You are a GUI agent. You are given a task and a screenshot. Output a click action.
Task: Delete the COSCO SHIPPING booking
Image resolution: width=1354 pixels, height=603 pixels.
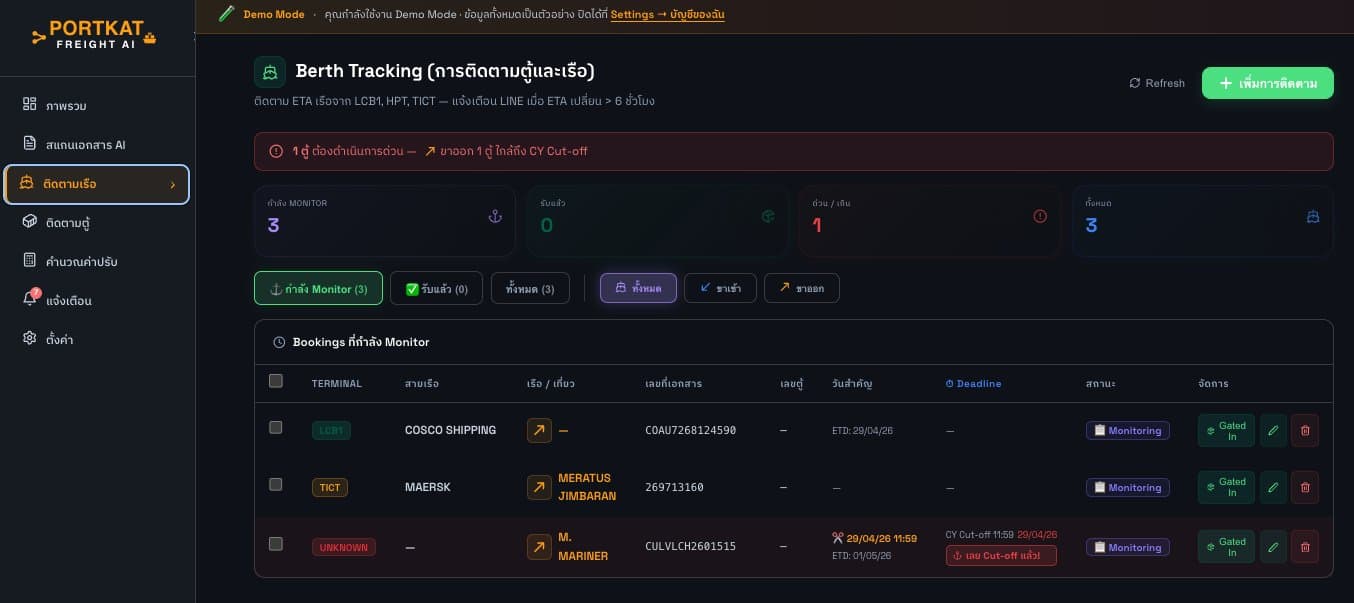point(1305,430)
